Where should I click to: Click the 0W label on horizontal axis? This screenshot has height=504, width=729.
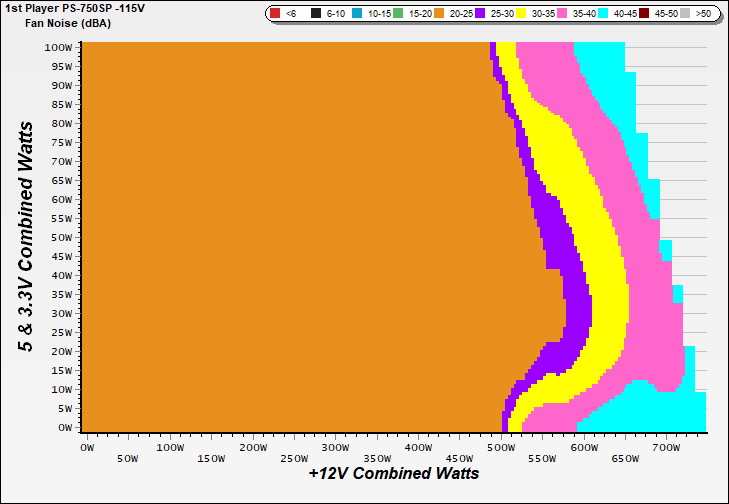pos(86,446)
